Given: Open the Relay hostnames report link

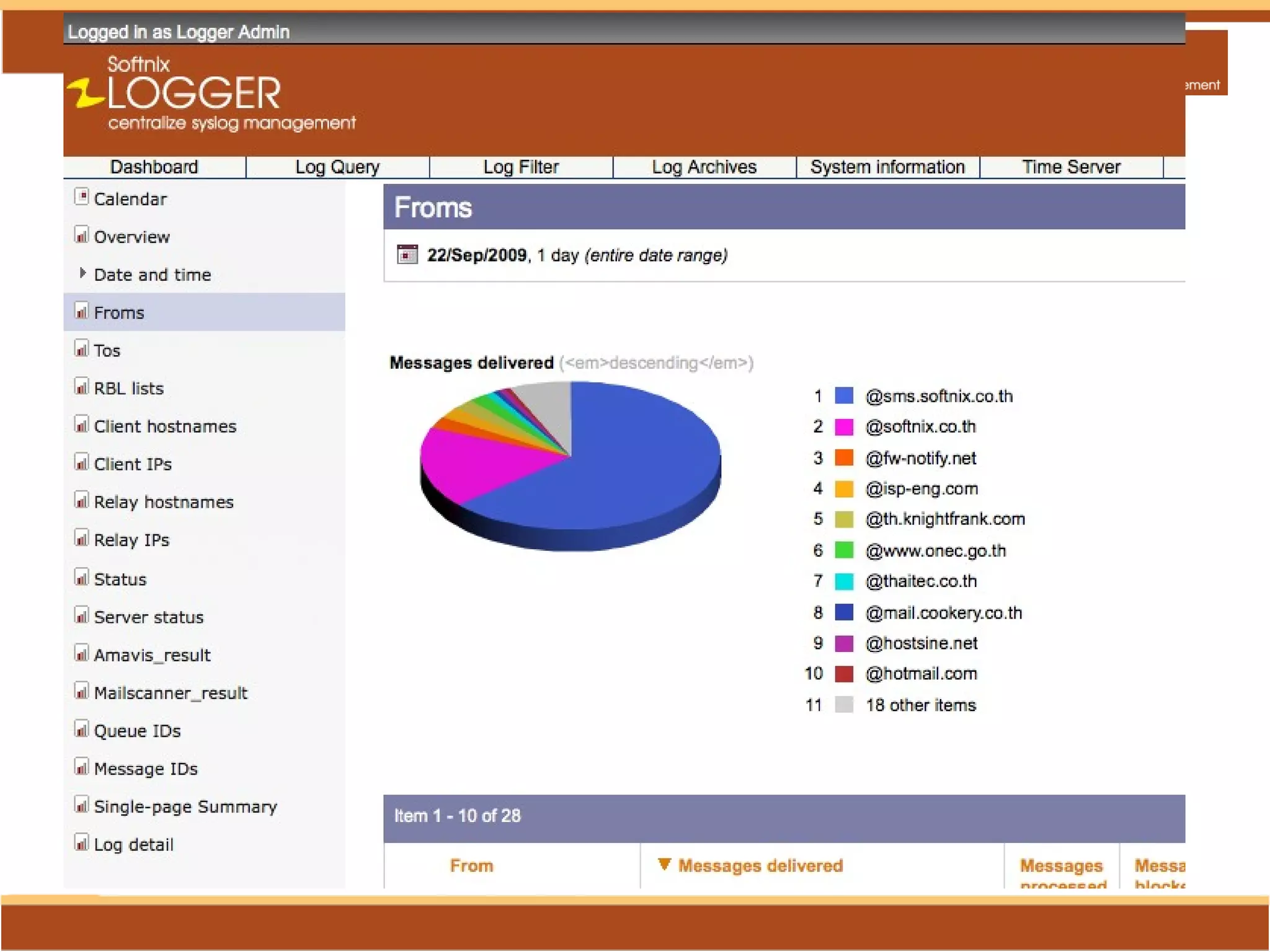Looking at the screenshot, I should point(164,502).
